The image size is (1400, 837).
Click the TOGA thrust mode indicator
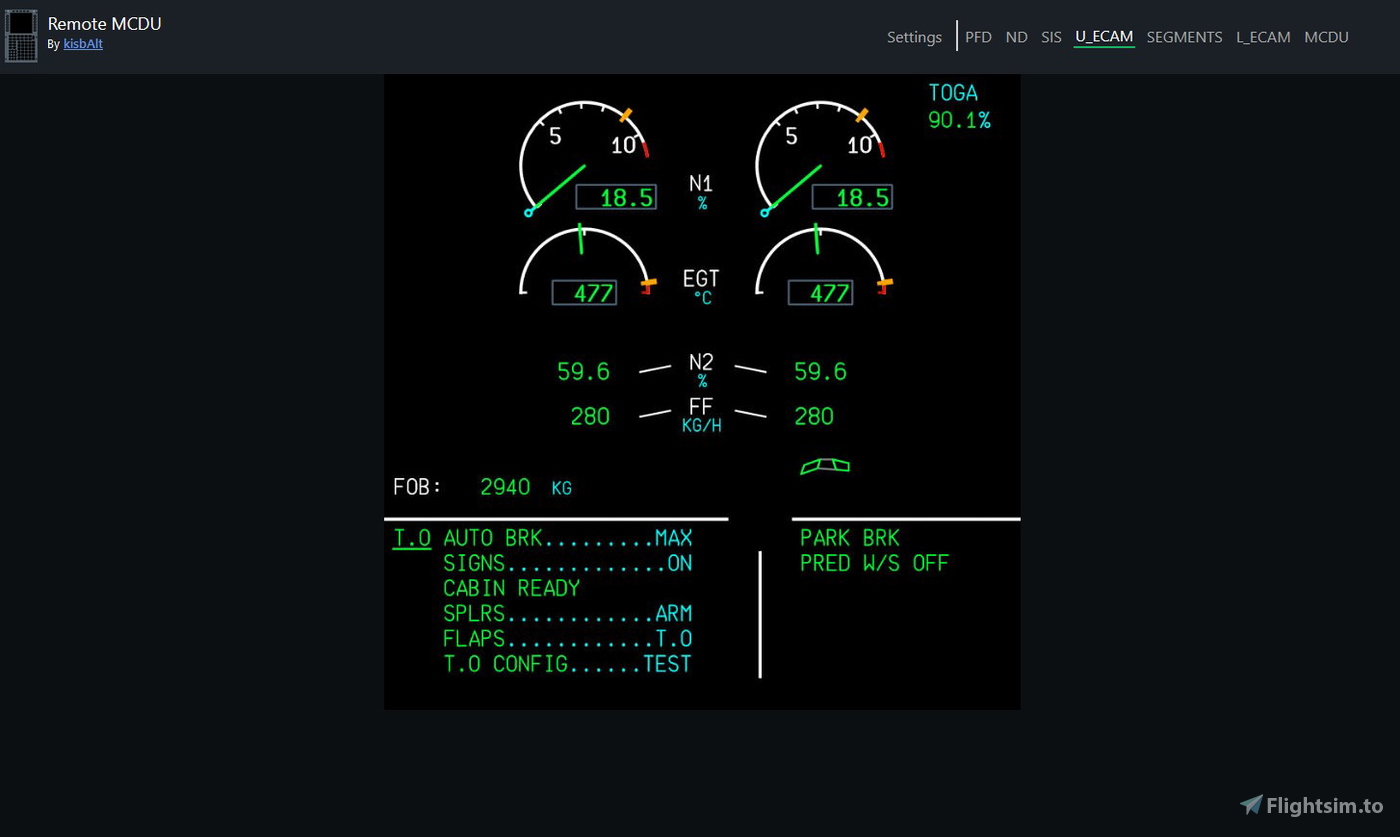pyautogui.click(x=952, y=92)
